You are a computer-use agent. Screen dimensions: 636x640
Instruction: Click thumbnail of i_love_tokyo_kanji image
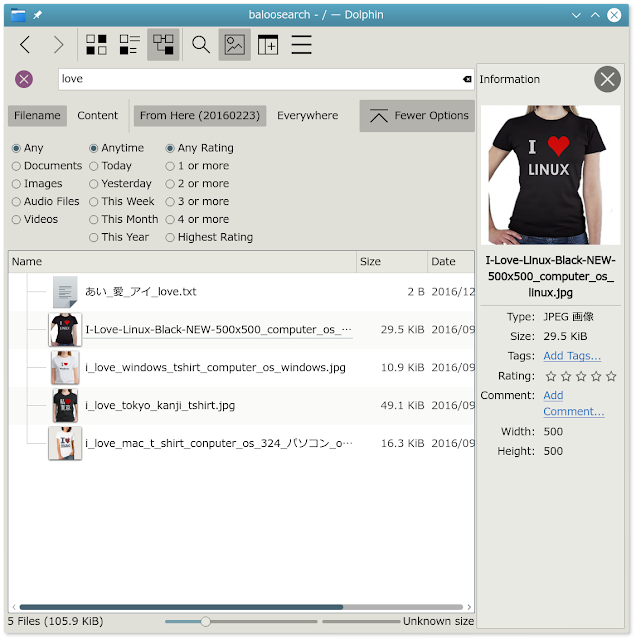click(65, 405)
